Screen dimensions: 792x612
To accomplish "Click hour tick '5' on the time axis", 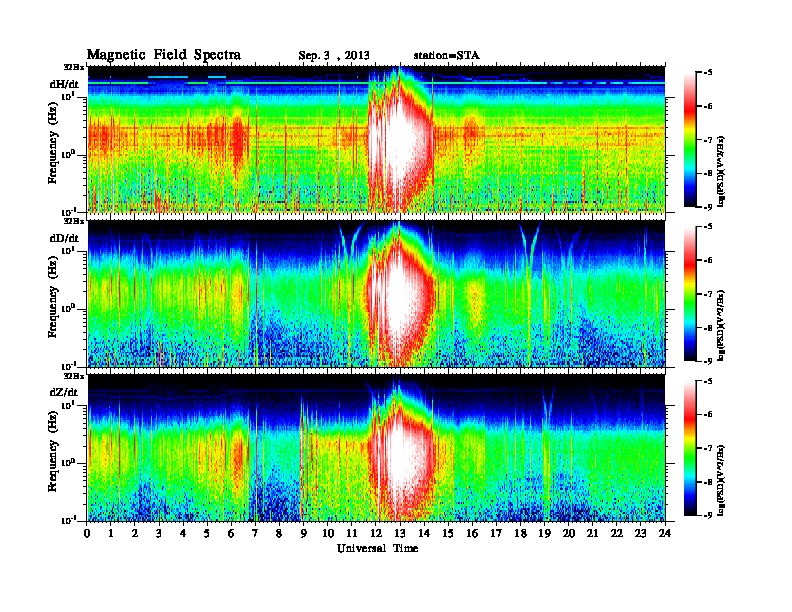I will coord(207,533).
